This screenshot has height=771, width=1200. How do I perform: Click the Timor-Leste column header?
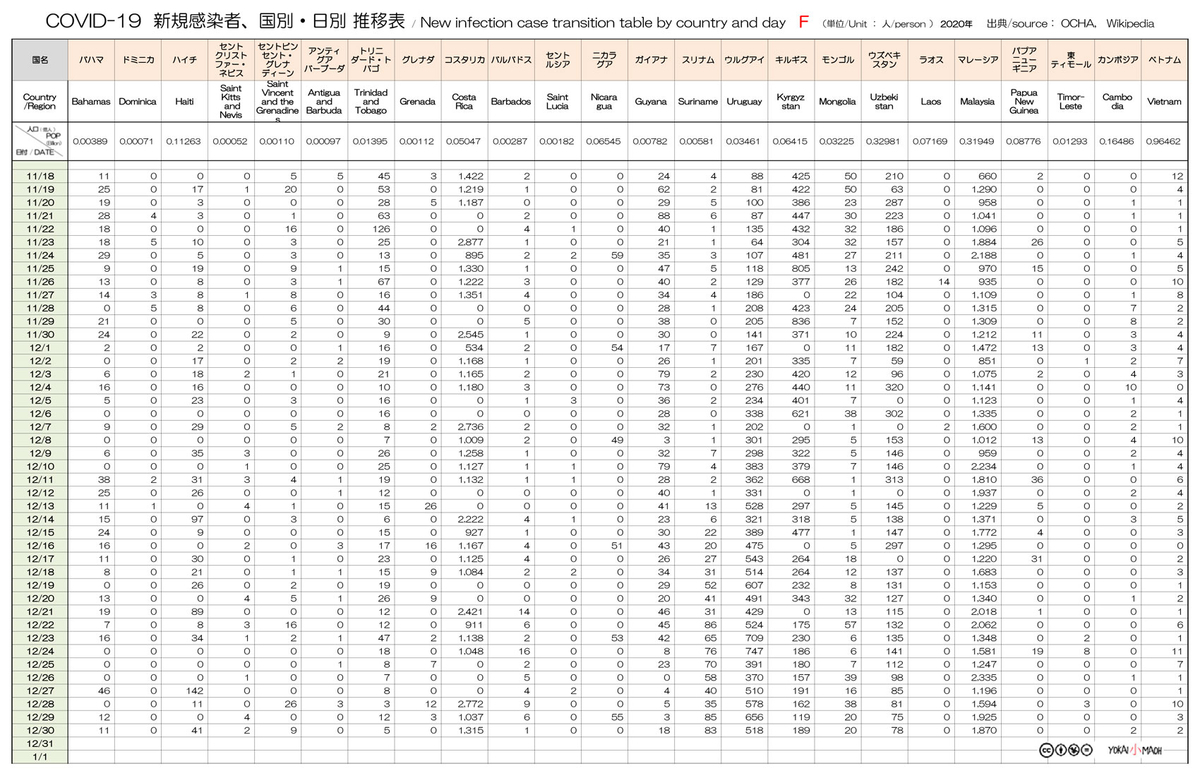click(1070, 102)
